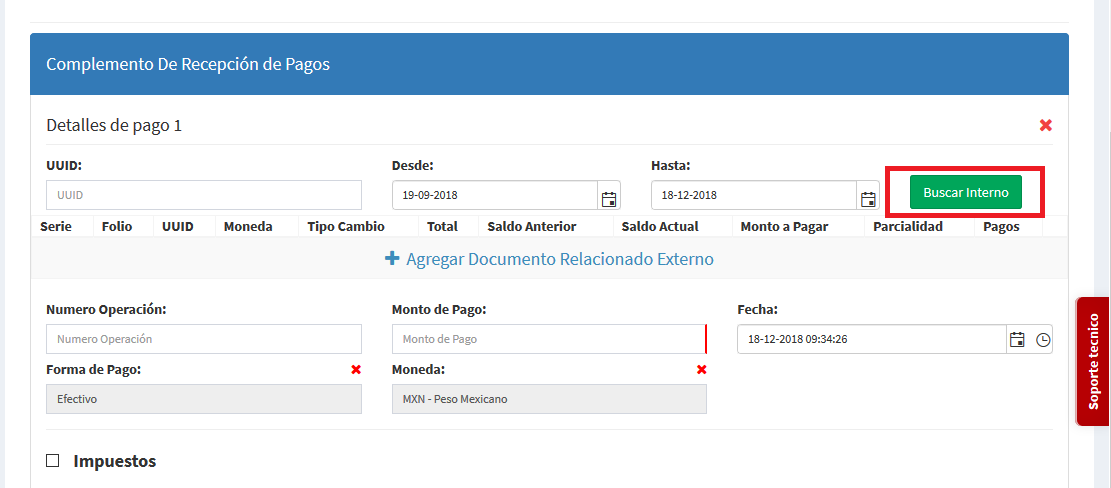Open the Fecha calendar icon
The height and width of the screenshot is (488, 1111).
(x=1017, y=340)
